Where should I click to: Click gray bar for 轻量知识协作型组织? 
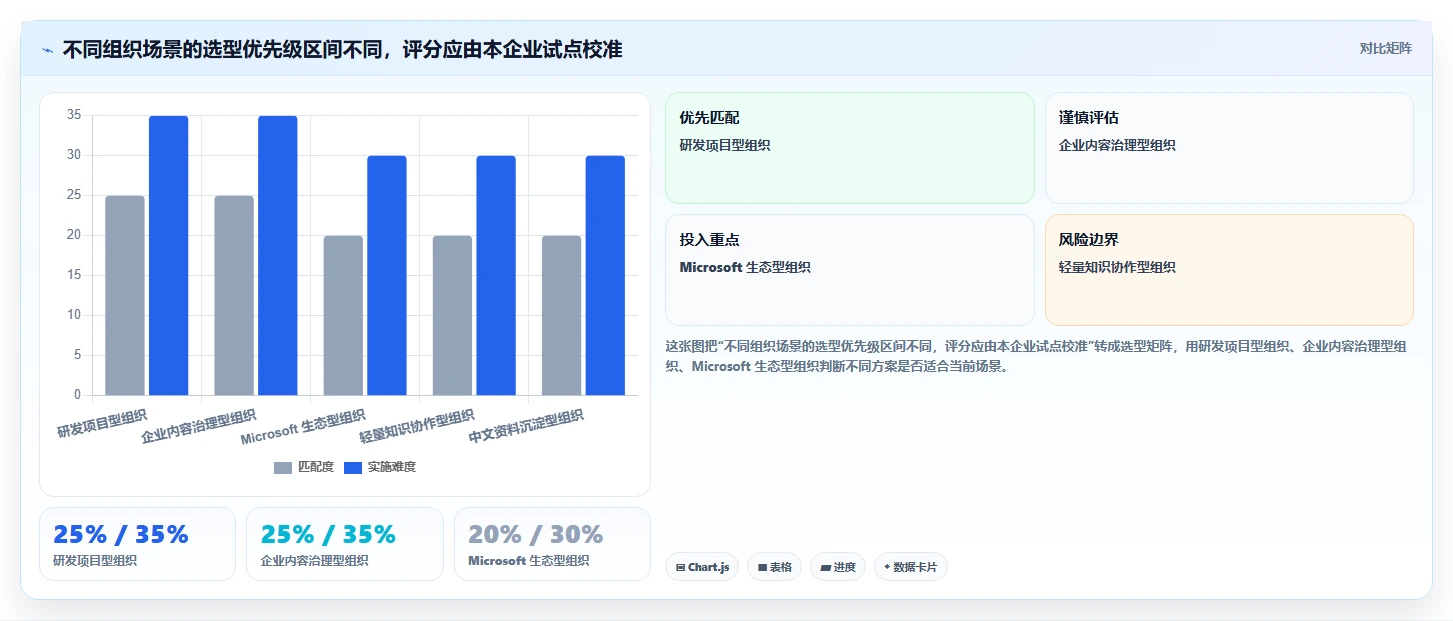[x=452, y=315]
